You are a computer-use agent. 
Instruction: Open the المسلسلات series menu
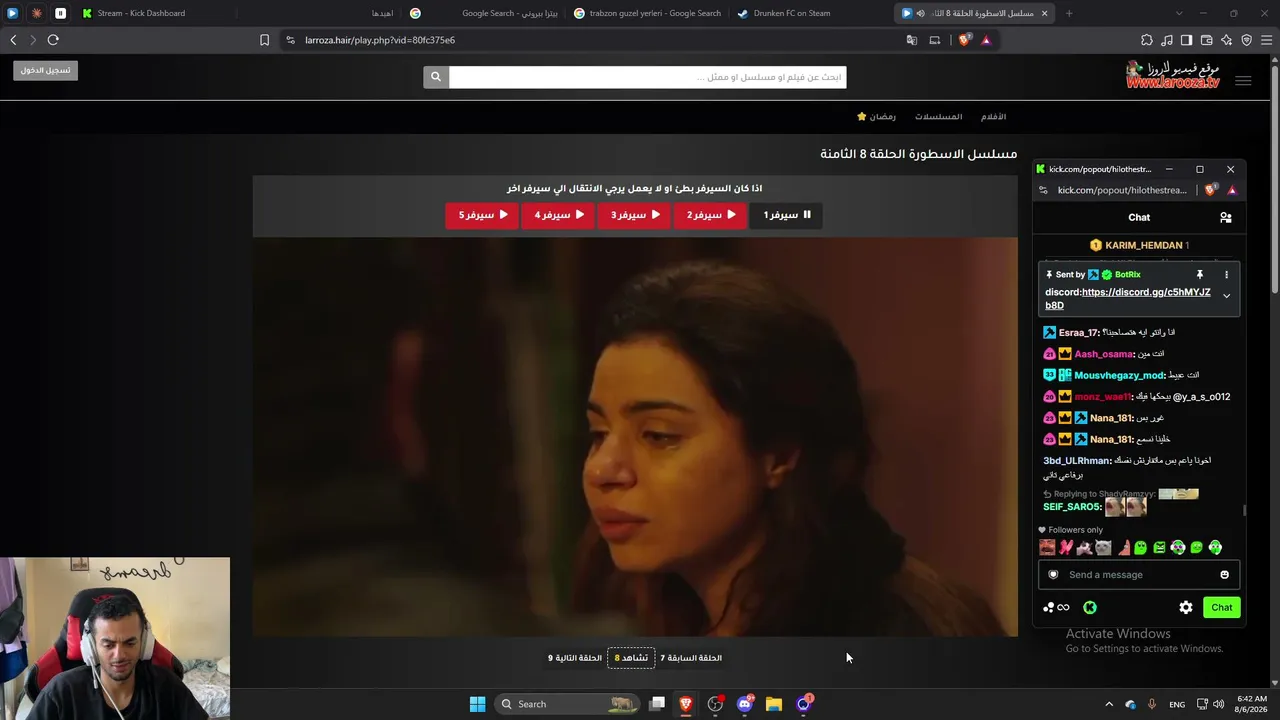[938, 117]
